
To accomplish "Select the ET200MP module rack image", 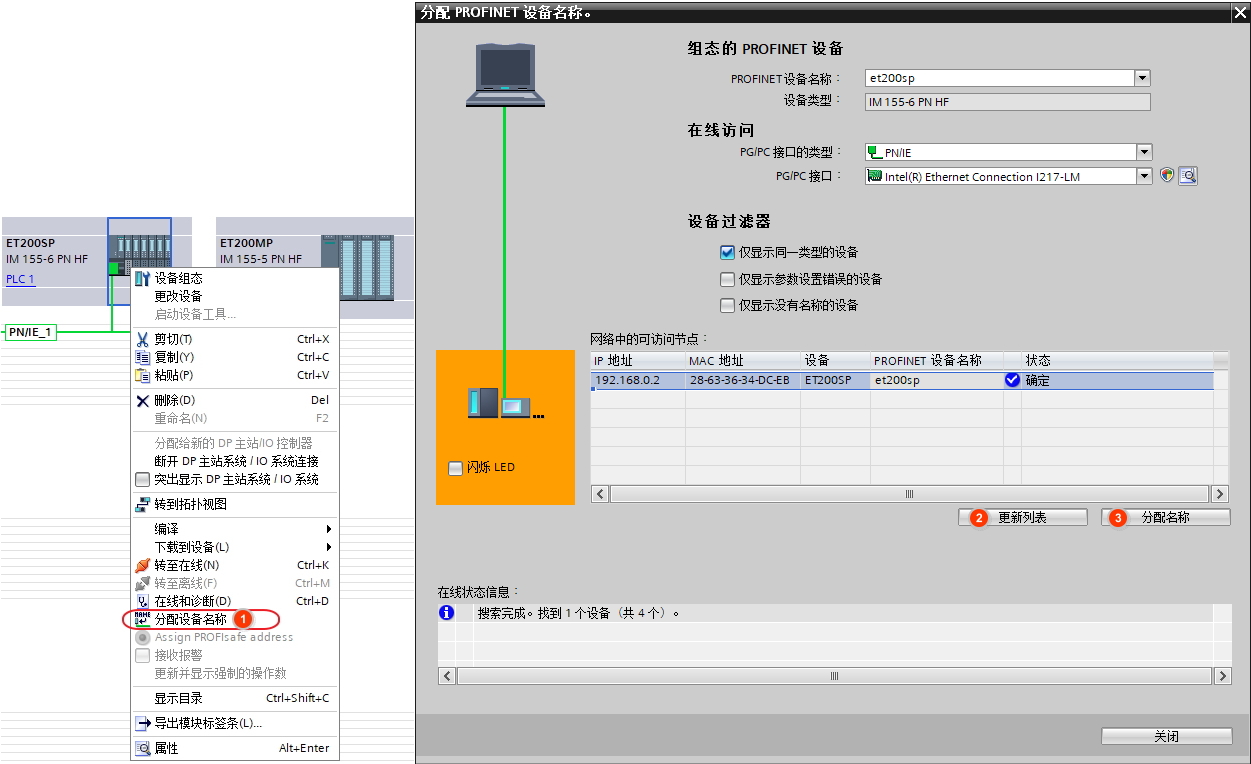I will coord(358,266).
